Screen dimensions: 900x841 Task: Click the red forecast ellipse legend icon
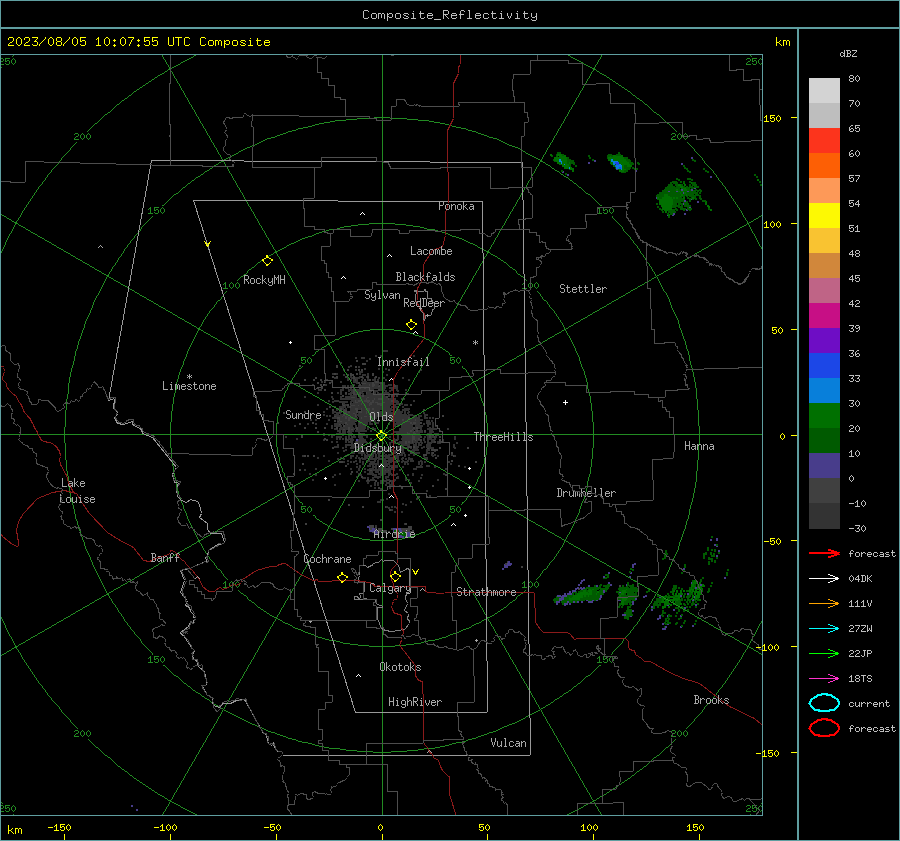(x=824, y=728)
